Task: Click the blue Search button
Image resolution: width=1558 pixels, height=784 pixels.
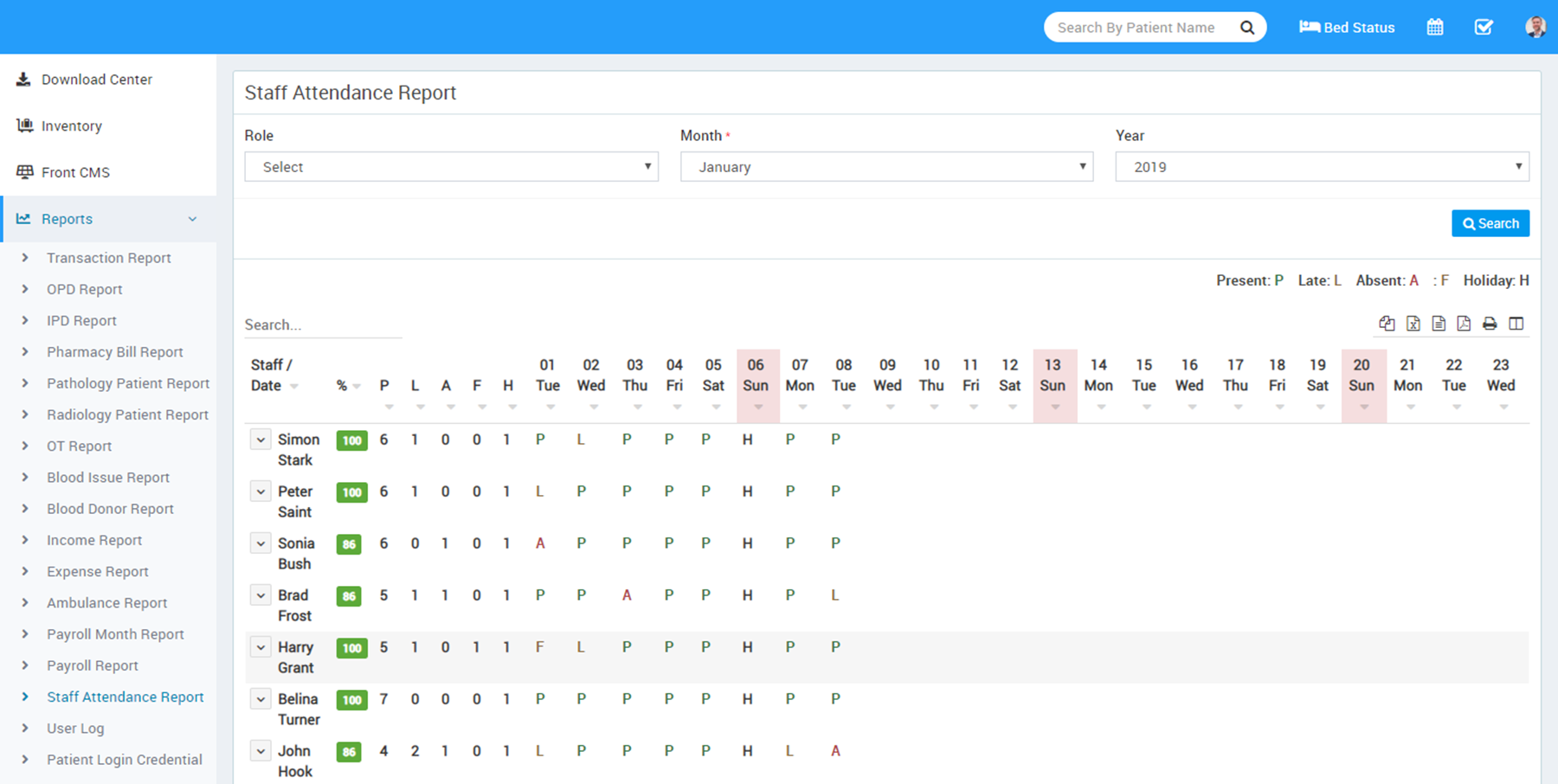Action: (1490, 223)
